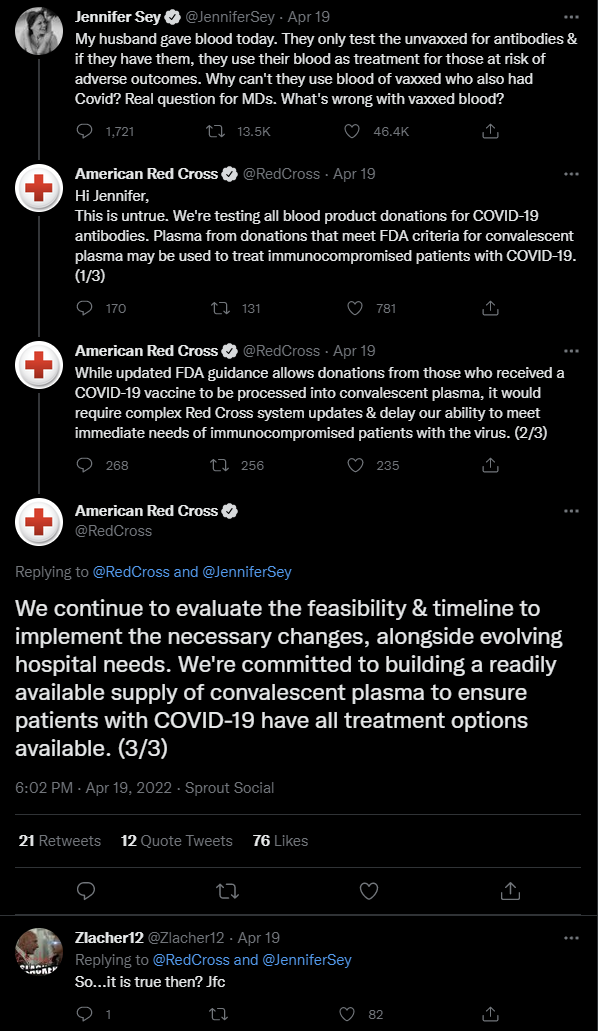Open more options on main (3/3) tweet

[x=571, y=511]
